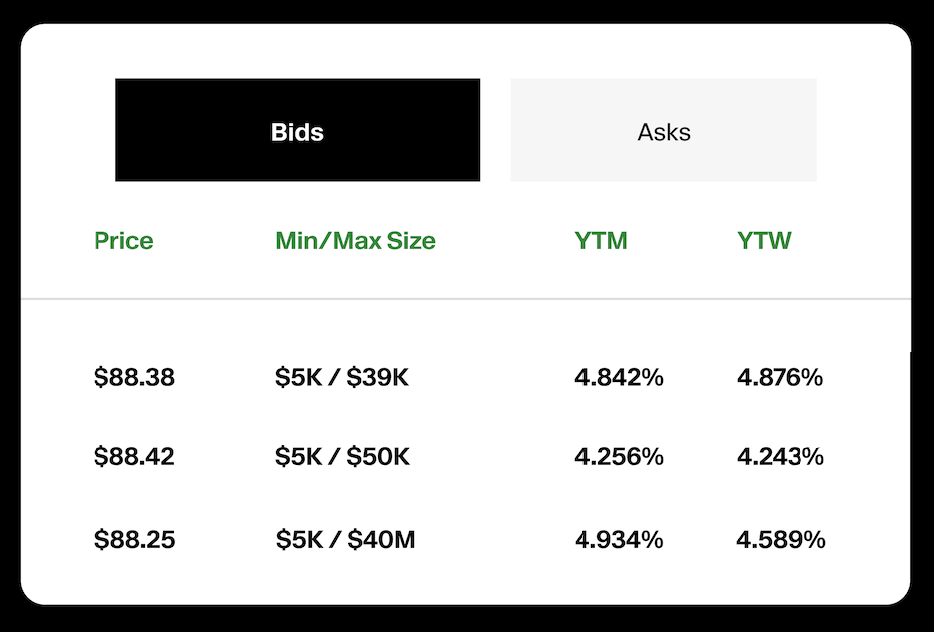The width and height of the screenshot is (934, 632).
Task: Click the 4.589% YTW value
Action: 780,540
